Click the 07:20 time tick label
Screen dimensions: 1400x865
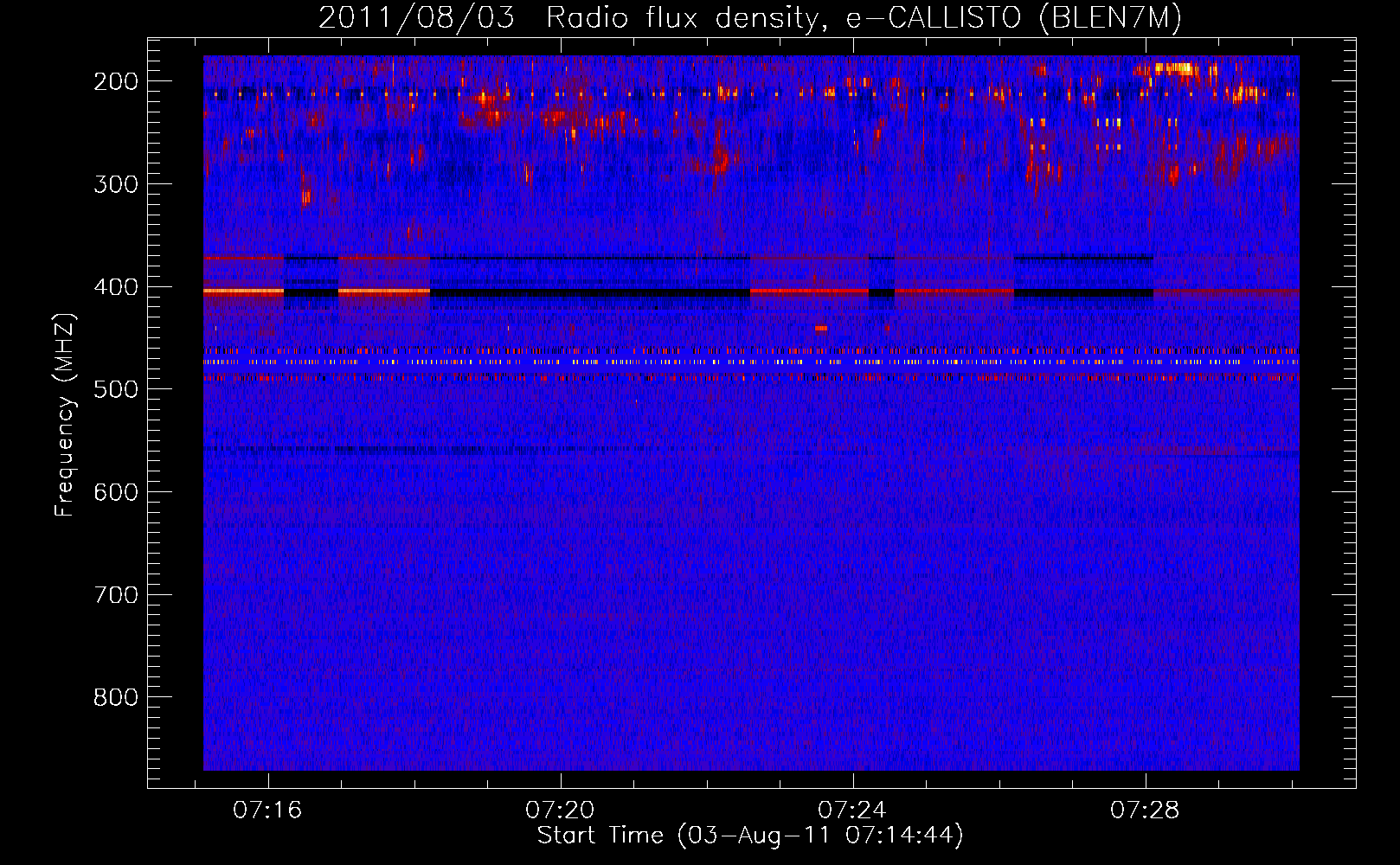[x=560, y=810]
